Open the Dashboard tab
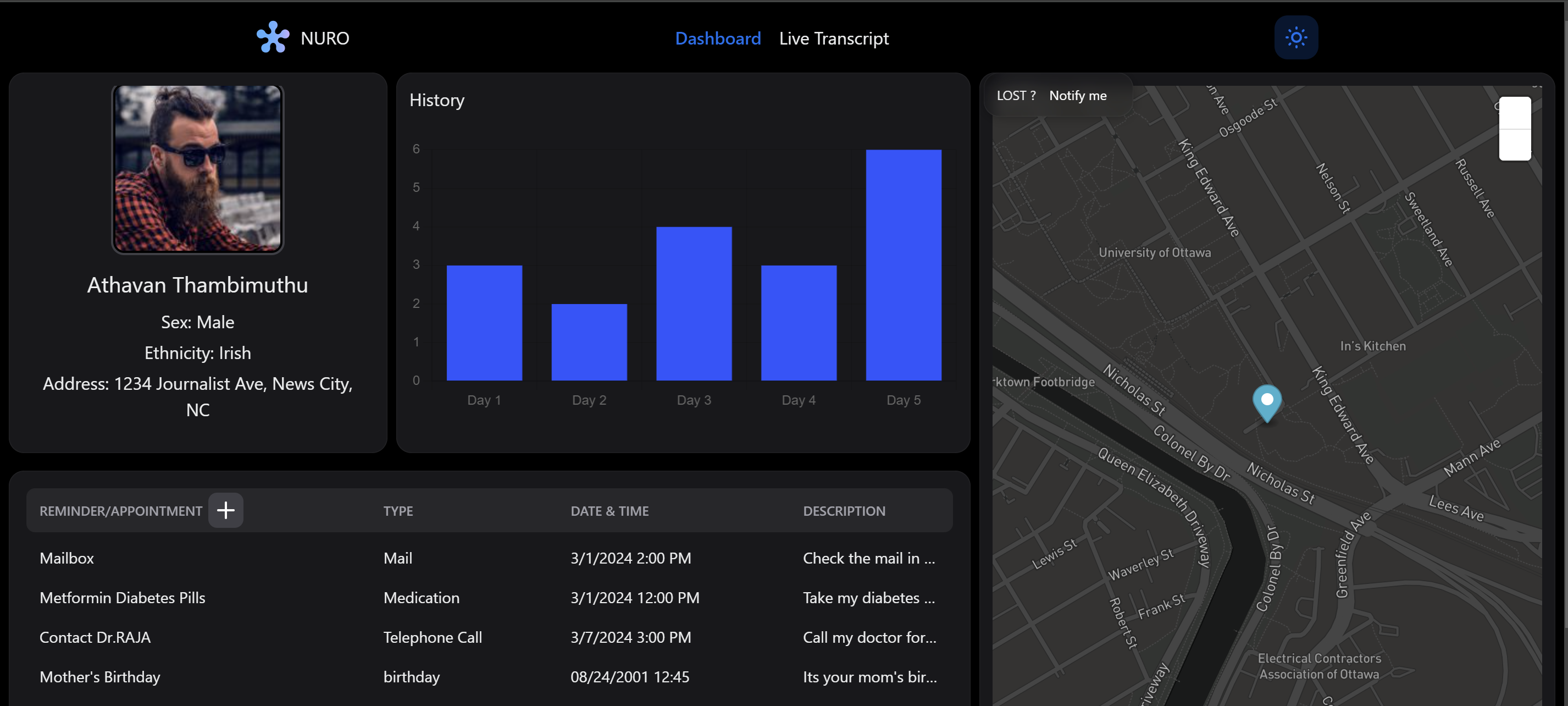This screenshot has height=706, width=1568. [718, 38]
